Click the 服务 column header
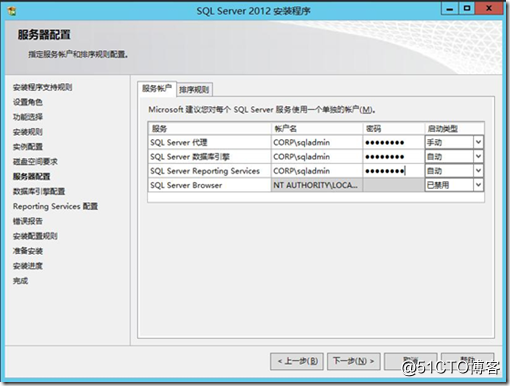 209,128
